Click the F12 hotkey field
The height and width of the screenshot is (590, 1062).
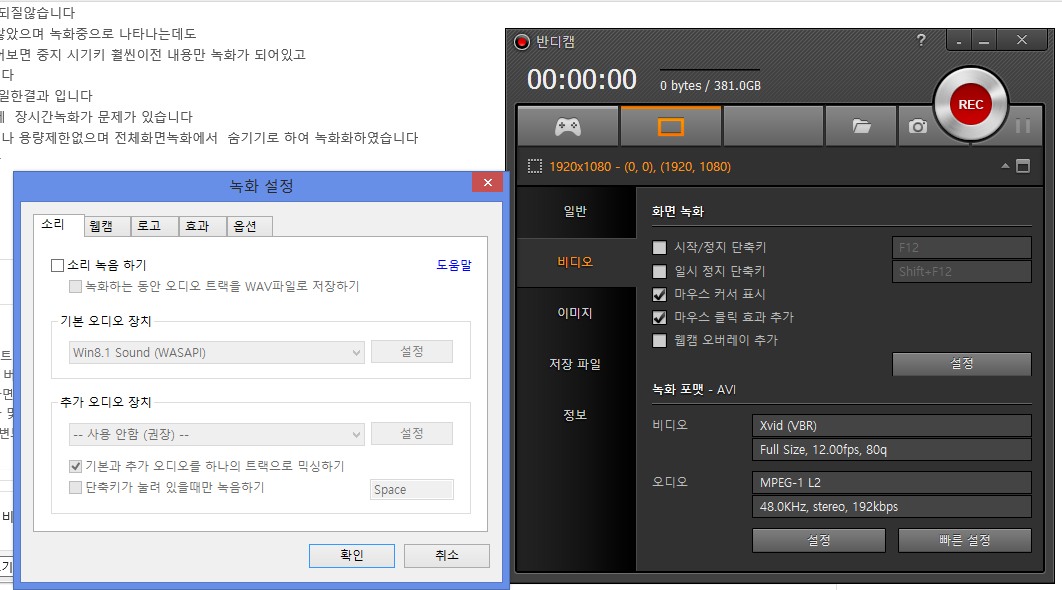[x=962, y=248]
